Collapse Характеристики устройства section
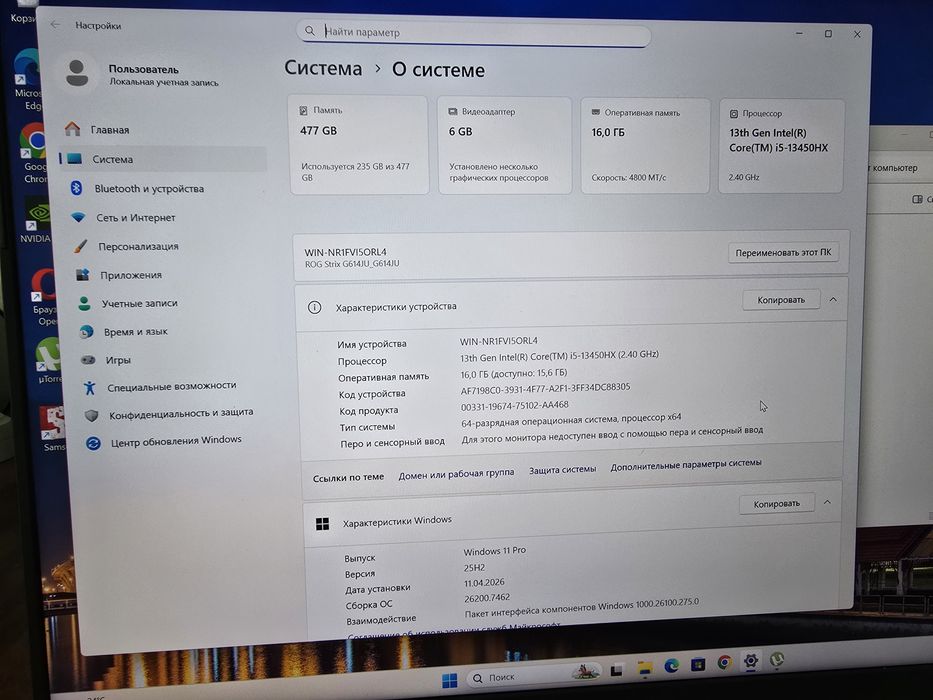 click(x=833, y=299)
